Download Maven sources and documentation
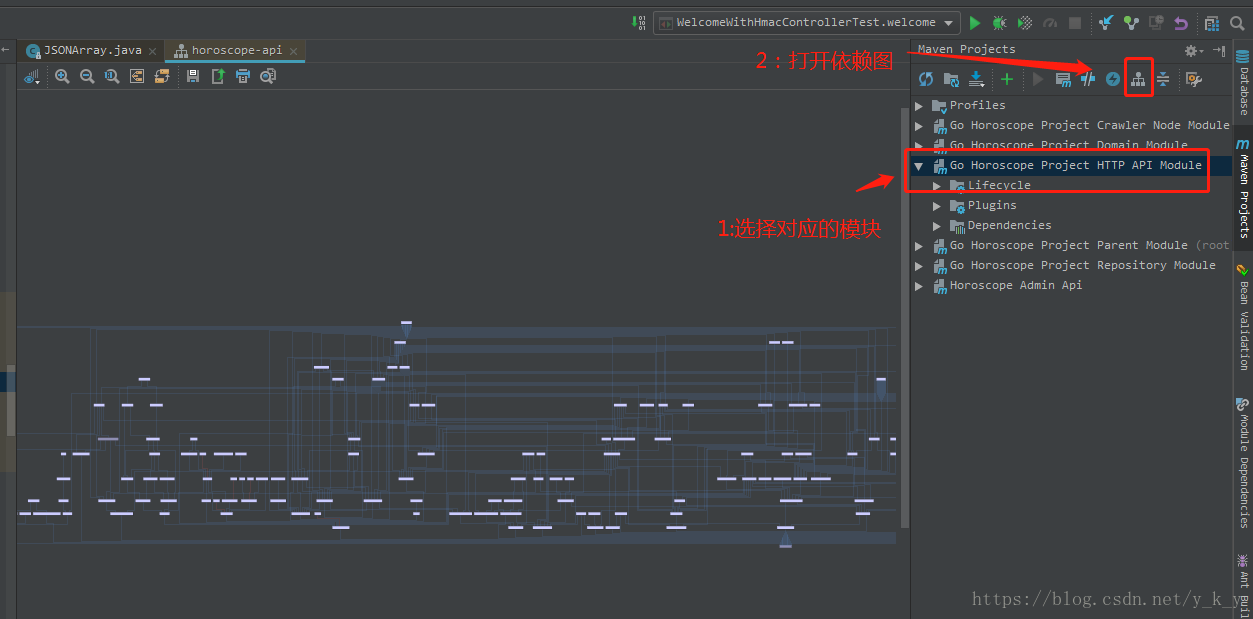1253x619 pixels. (977, 79)
